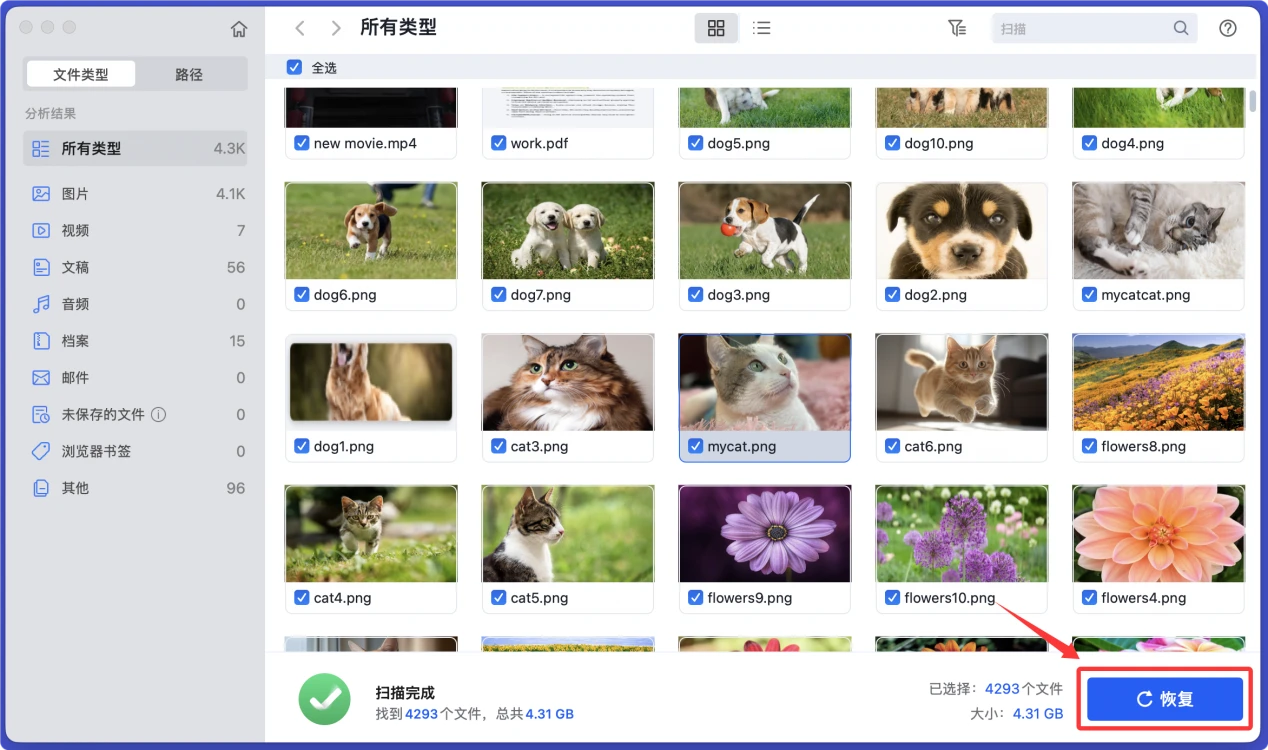Click the help question mark icon

click(1228, 27)
